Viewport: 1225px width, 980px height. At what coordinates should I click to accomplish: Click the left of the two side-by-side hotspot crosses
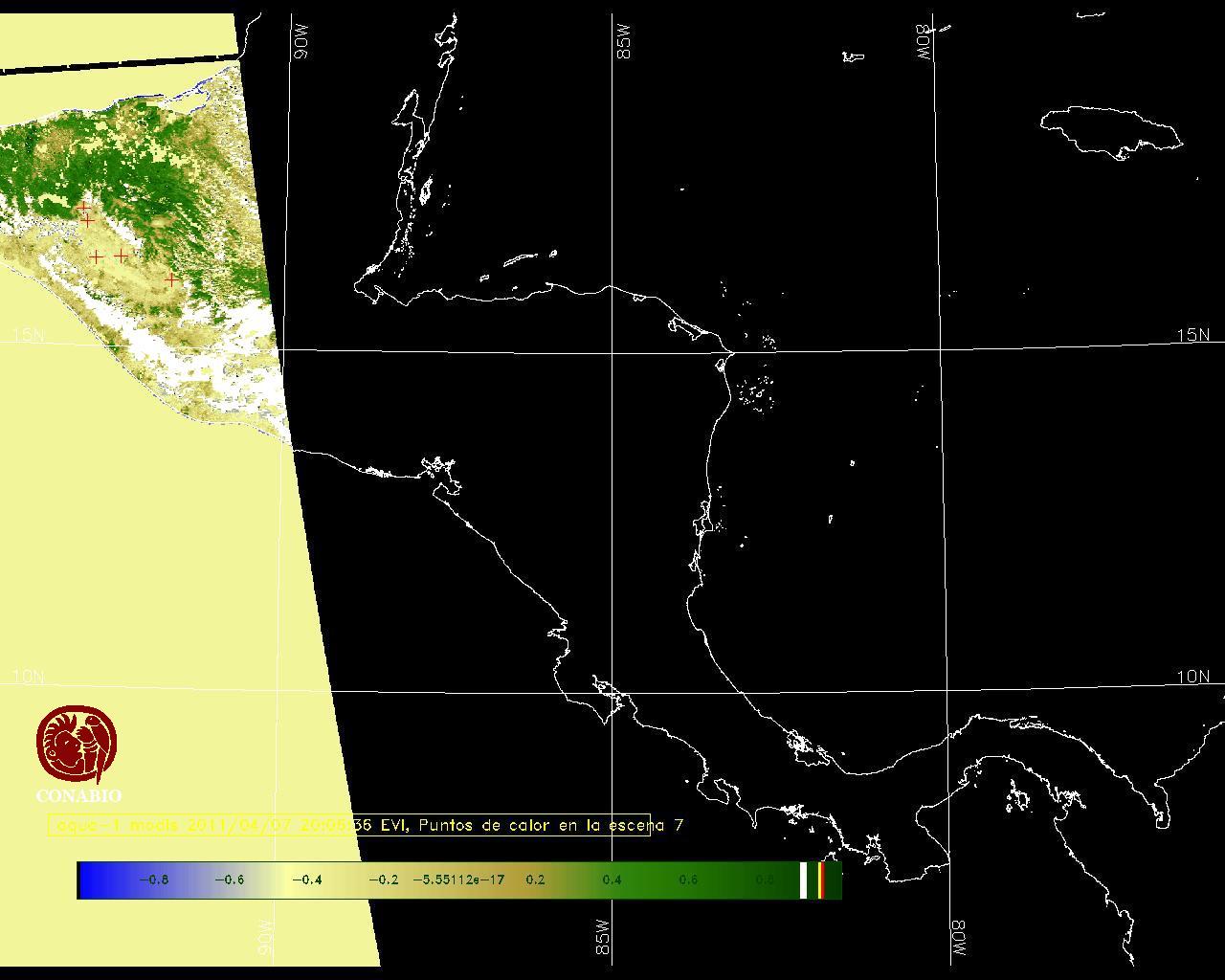tap(96, 256)
